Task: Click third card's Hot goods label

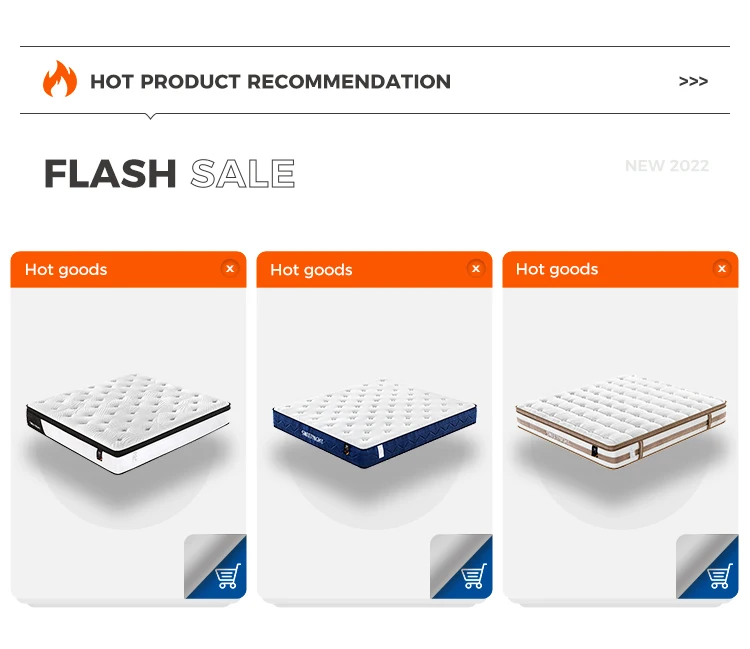Action: [x=557, y=270]
